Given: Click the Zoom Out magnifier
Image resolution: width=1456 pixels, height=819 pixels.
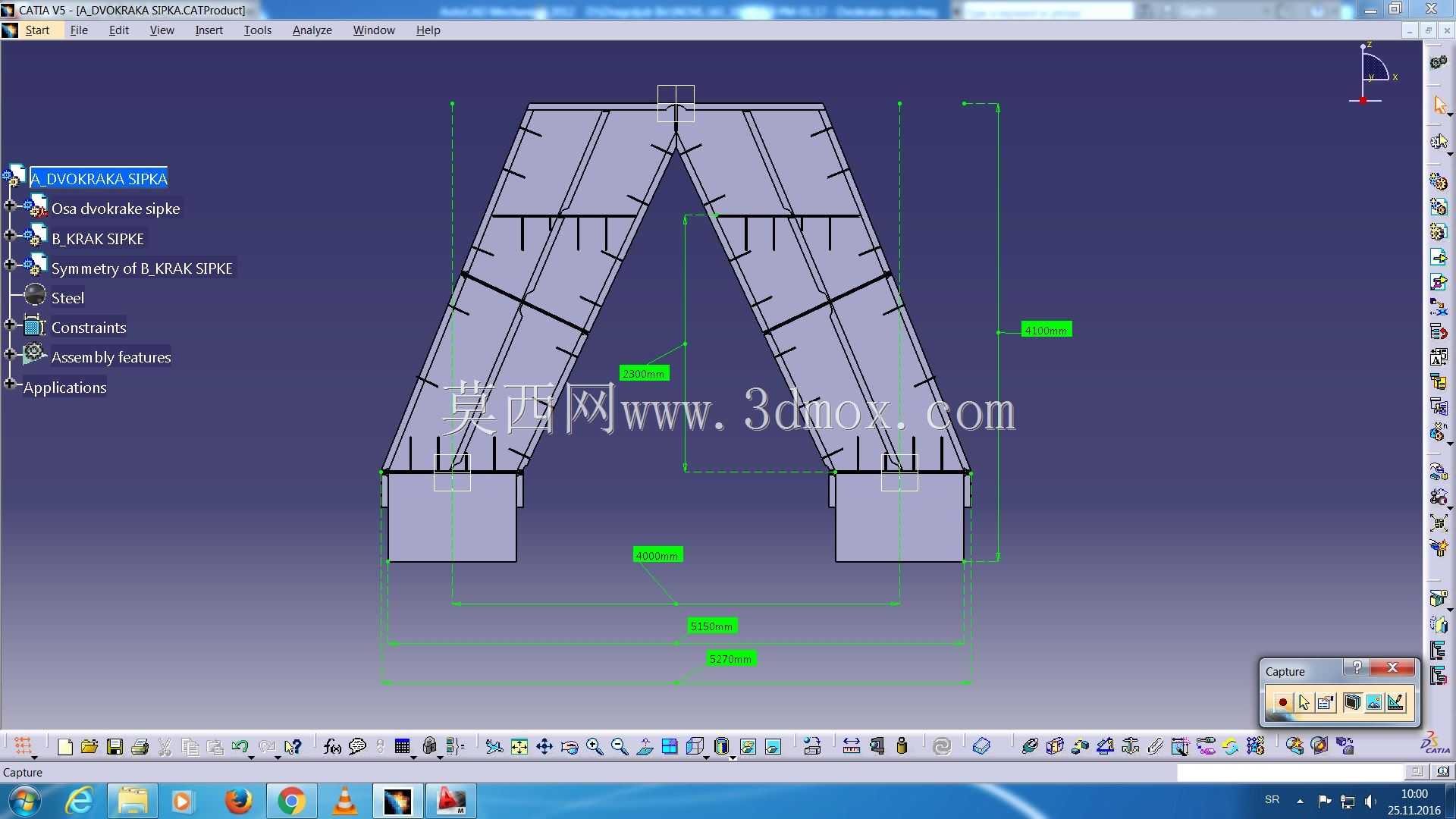Looking at the screenshot, I should click(x=620, y=747).
